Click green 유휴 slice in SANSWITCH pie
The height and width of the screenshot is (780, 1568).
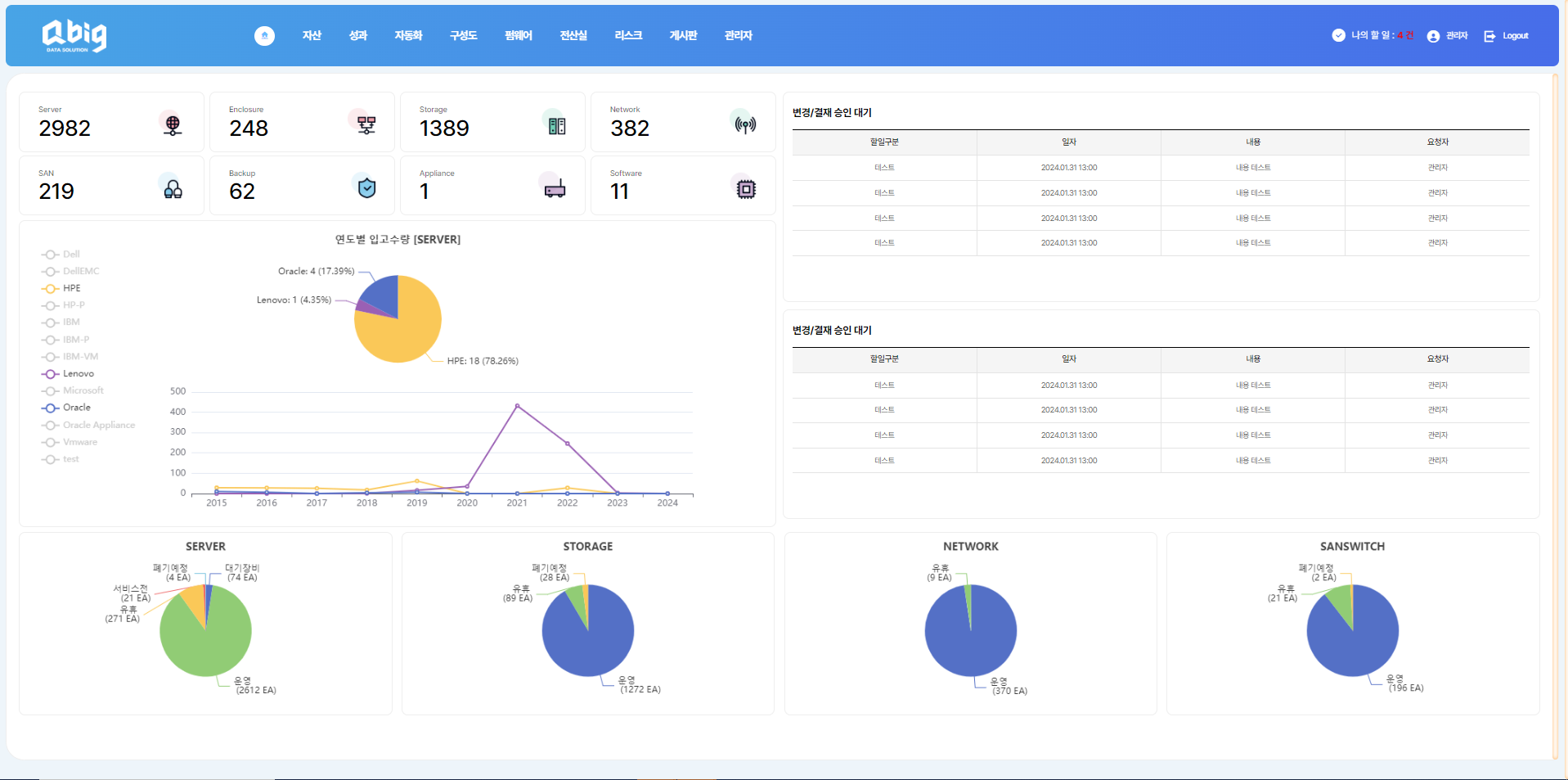(1342, 602)
